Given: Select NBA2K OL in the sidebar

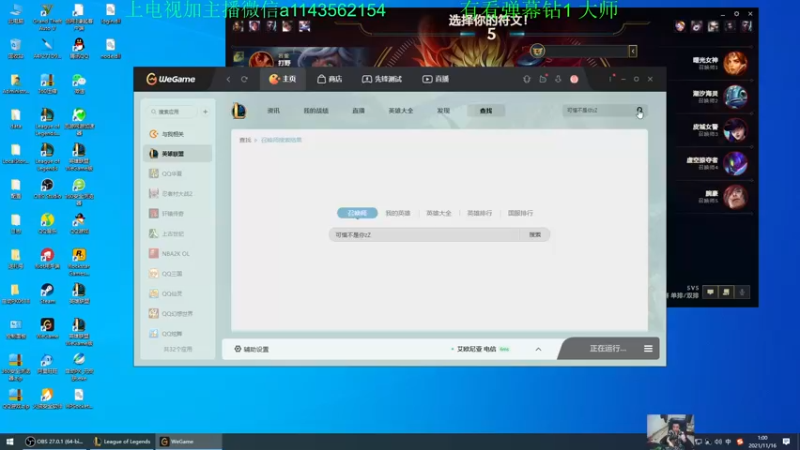Looking at the screenshot, I should pos(178,254).
